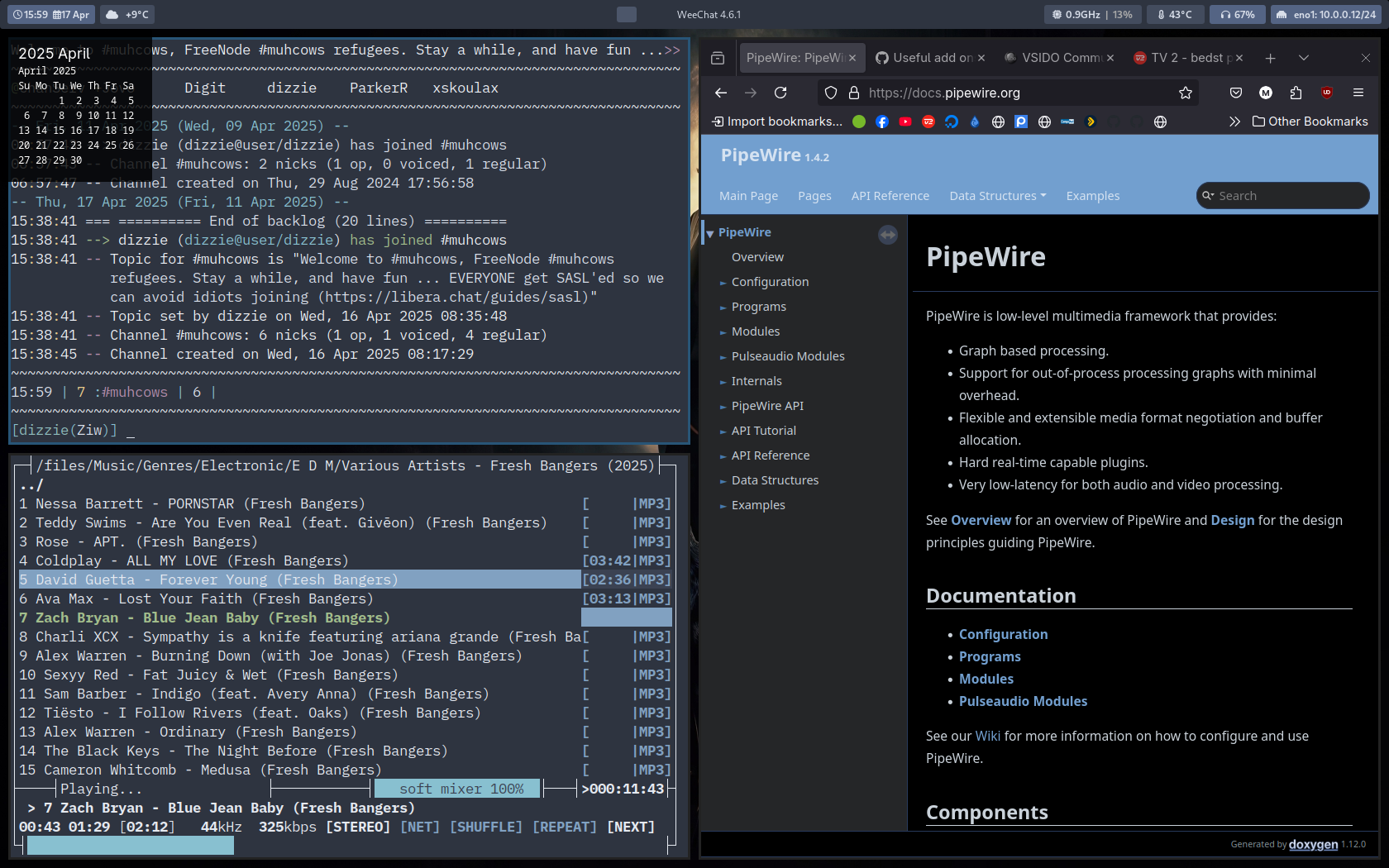The image size is (1389, 868).
Task: Open the white M extension icon
Action: coord(1266,93)
